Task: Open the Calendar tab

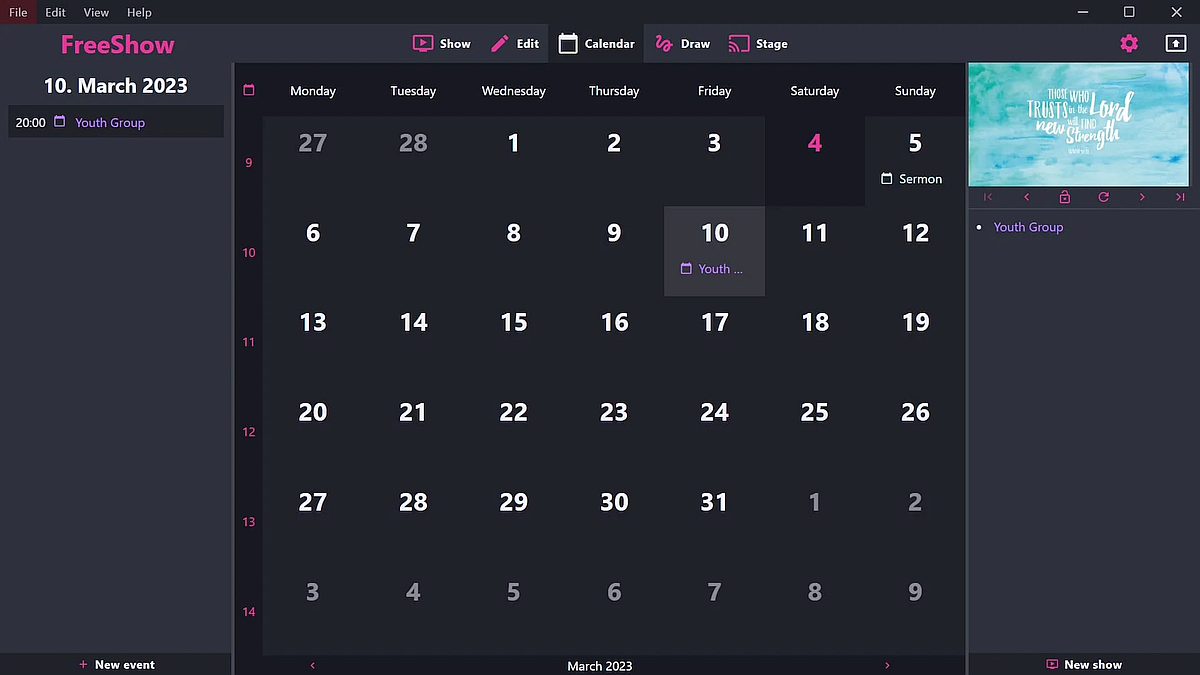Action: coord(597,44)
